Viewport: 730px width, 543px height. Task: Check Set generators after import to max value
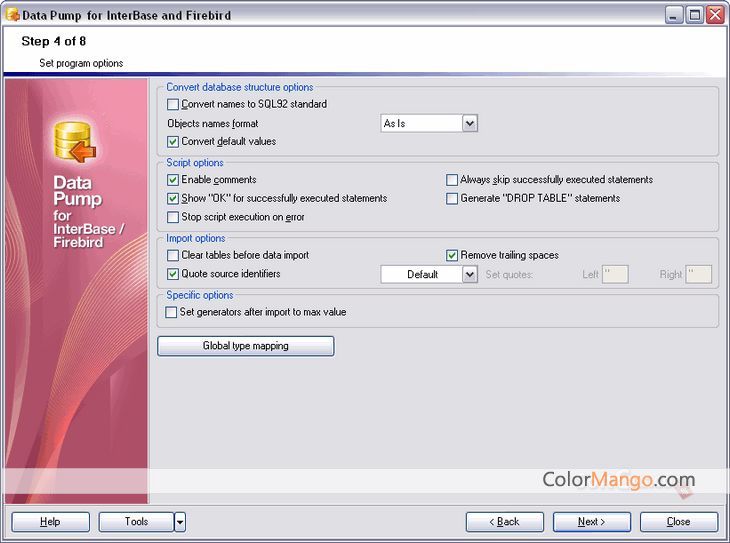click(171, 312)
